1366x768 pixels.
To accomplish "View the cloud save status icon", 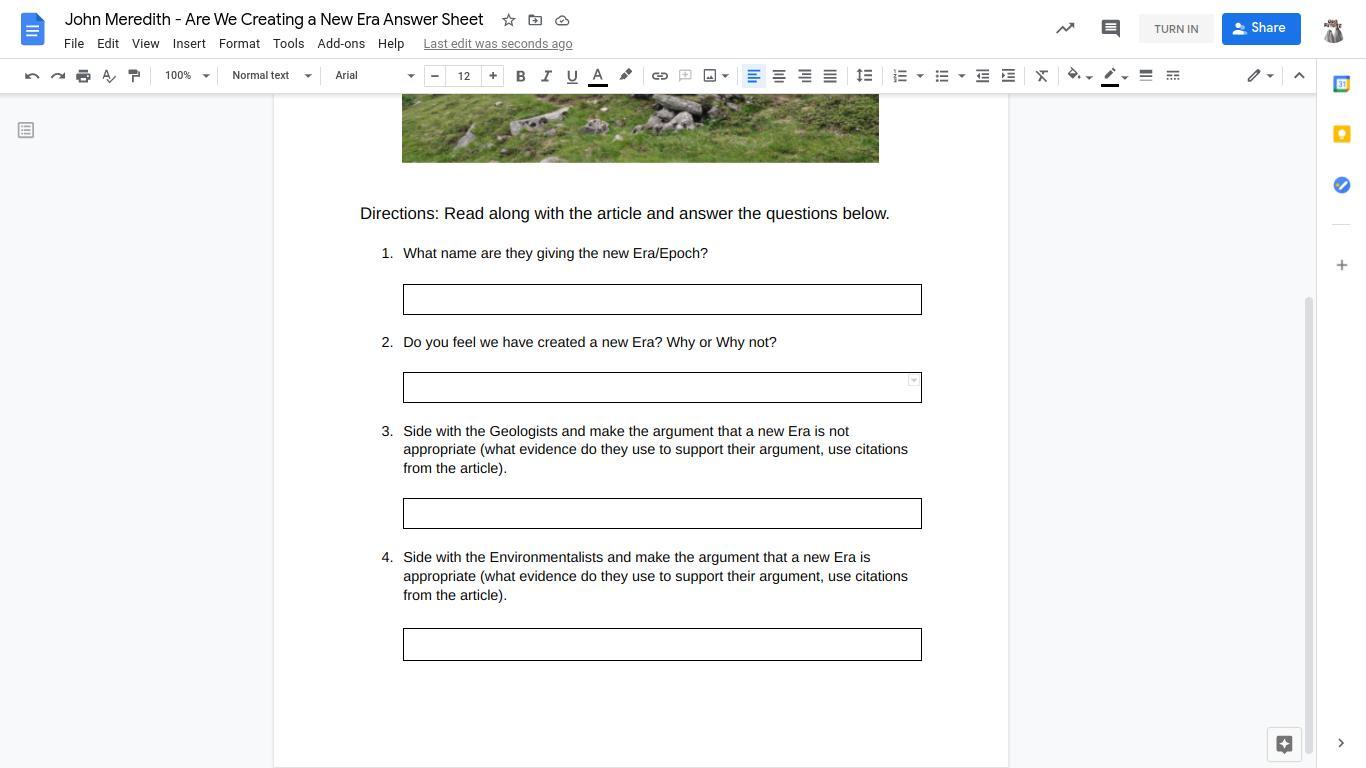I will tap(562, 20).
